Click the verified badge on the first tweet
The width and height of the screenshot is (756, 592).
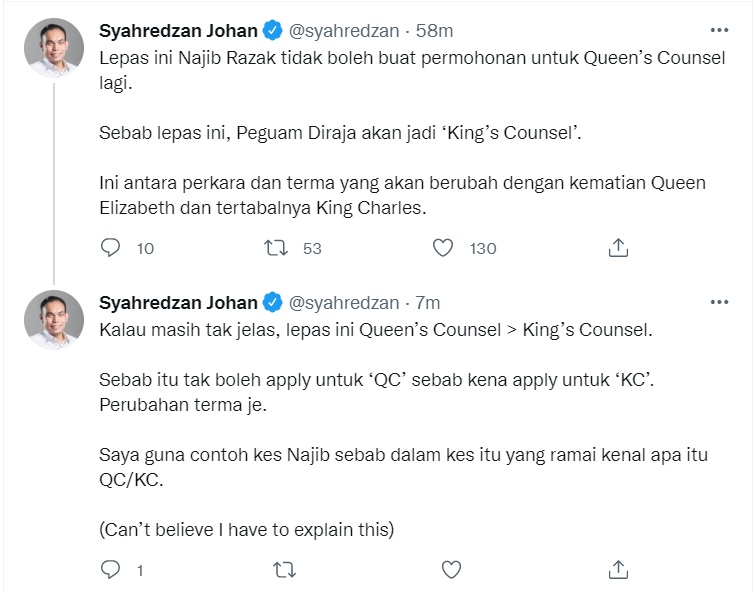272,30
